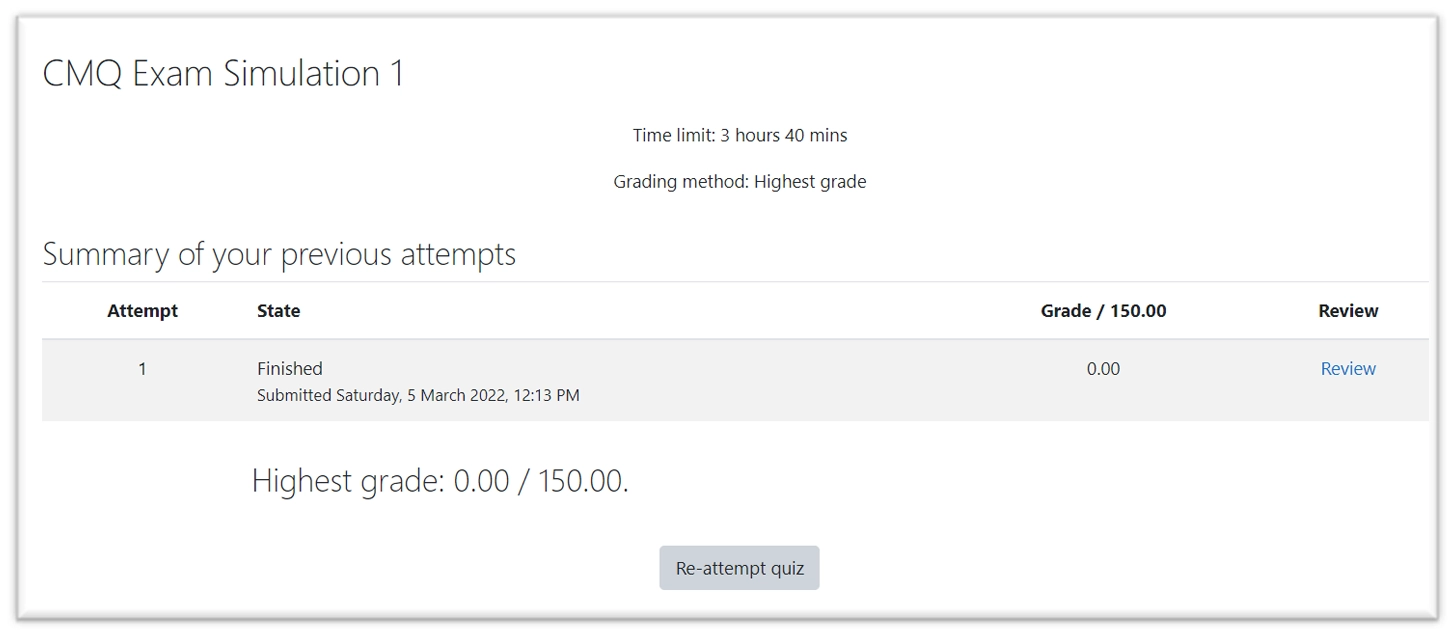The height and width of the screenshot is (634, 1455).
Task: Click the "Time limit" label text
Action: [x=673, y=135]
